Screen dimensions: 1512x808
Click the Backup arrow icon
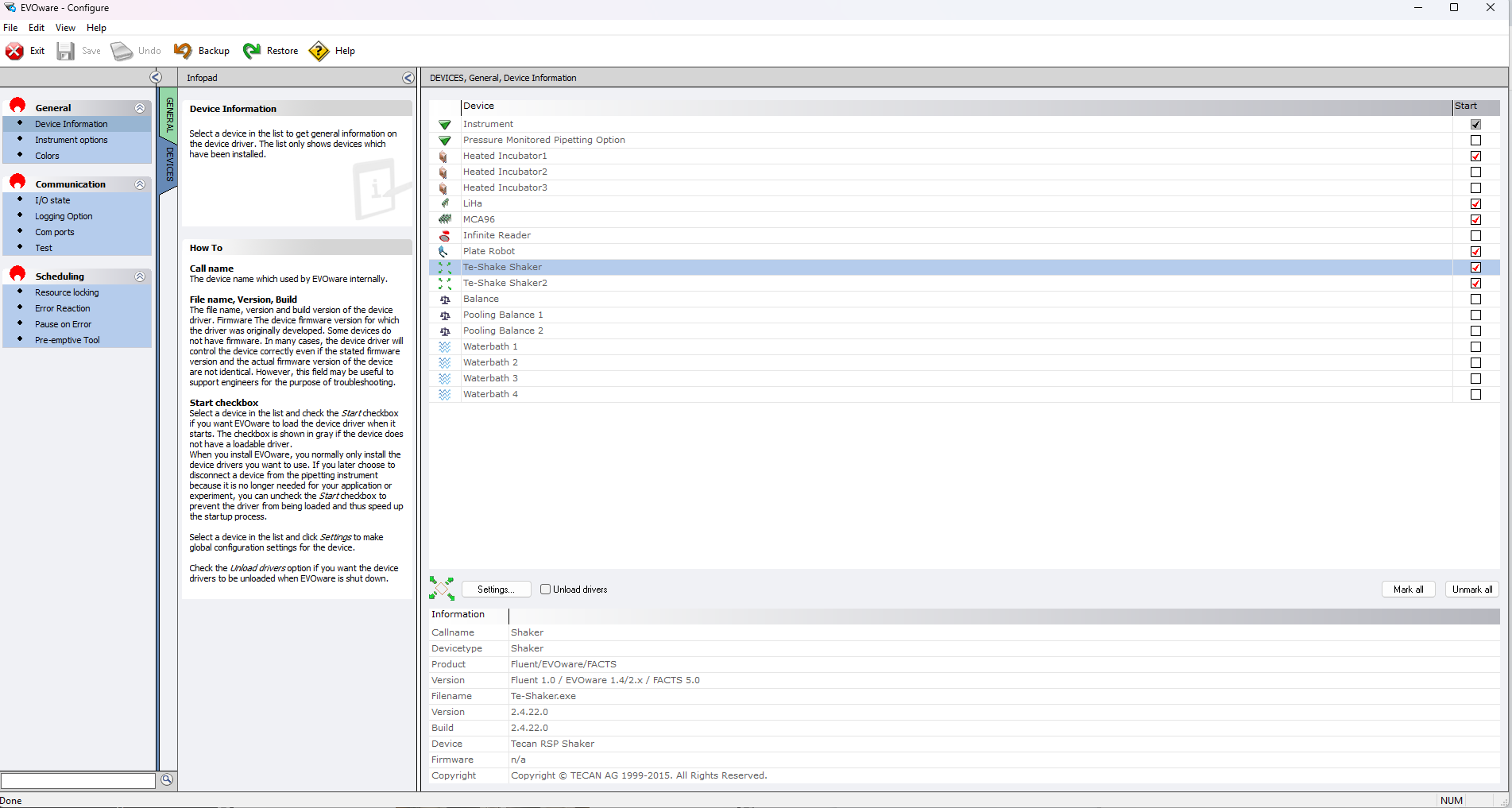tap(183, 51)
